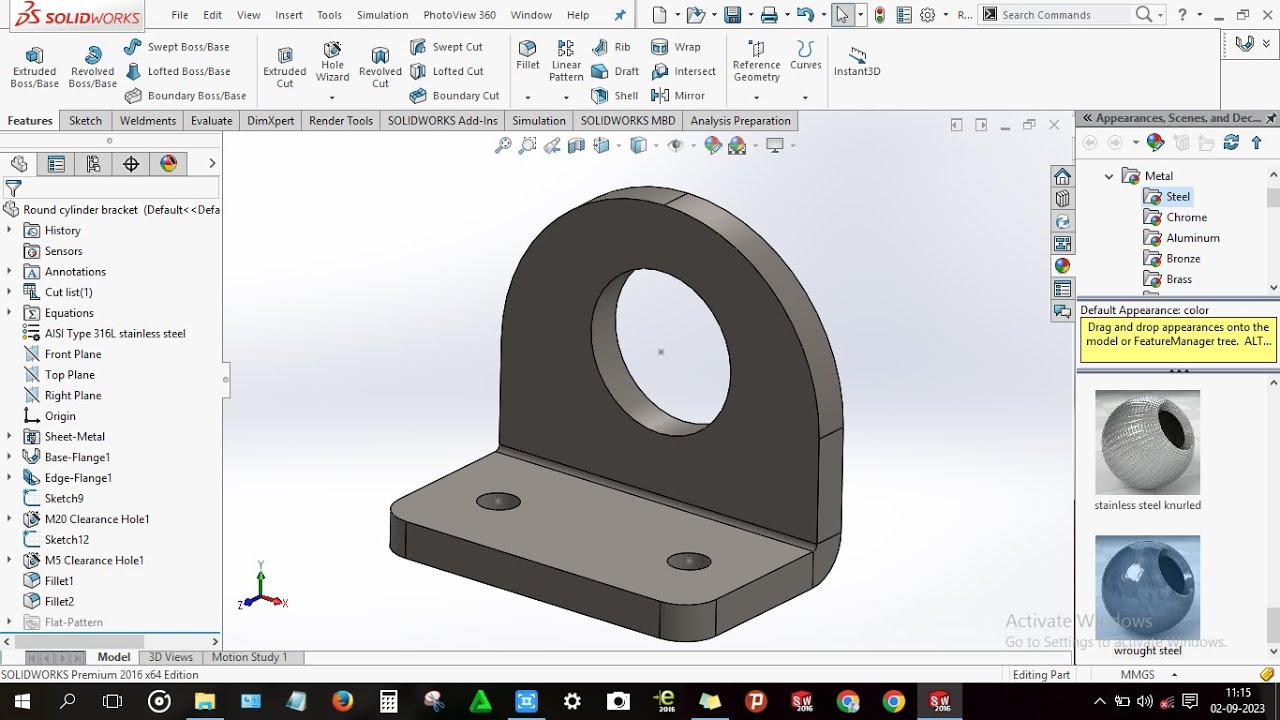Open the Hole Wizard tool
Viewport: 1280px width, 720px height.
332,62
